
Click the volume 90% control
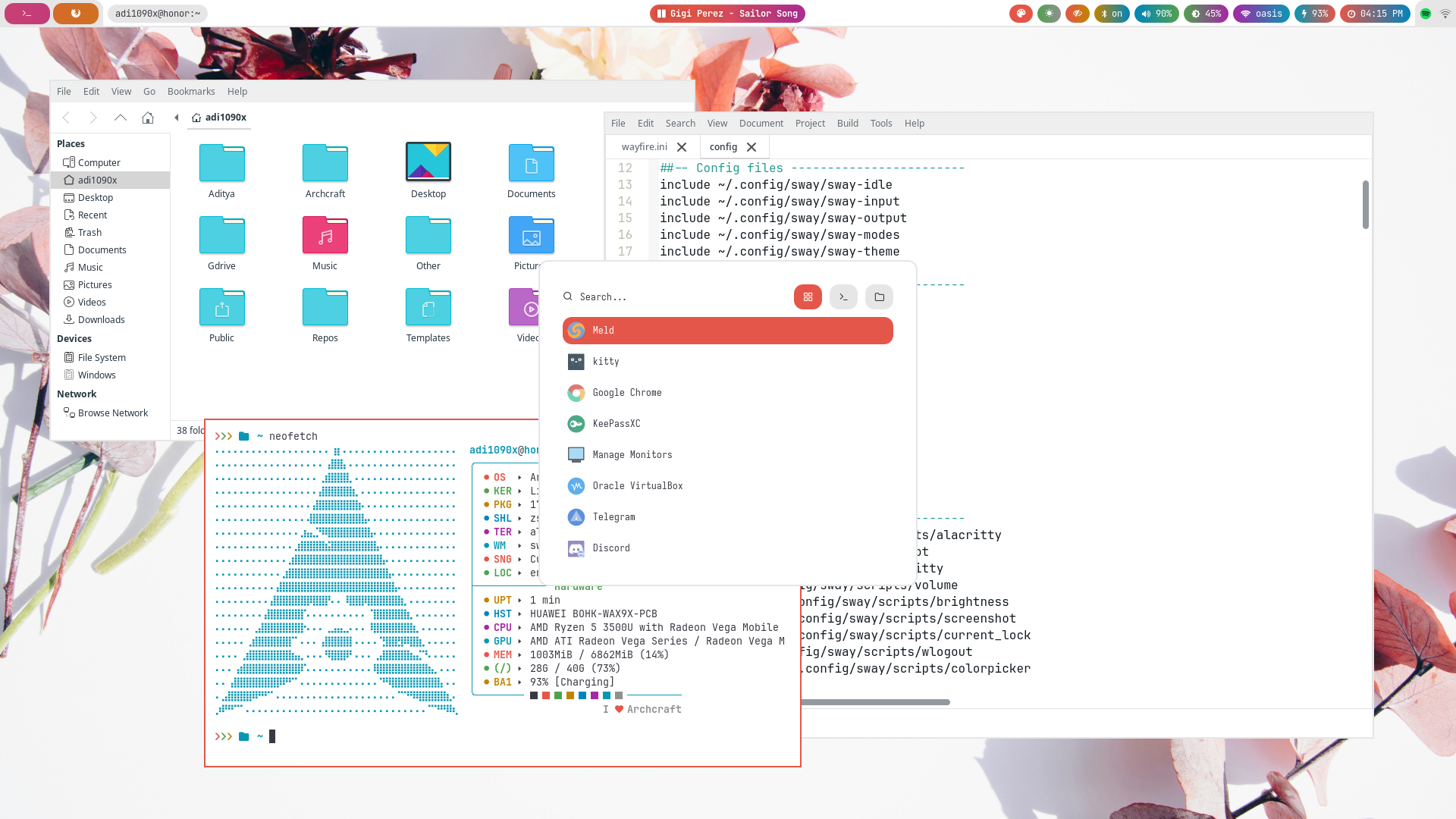[x=1156, y=14]
